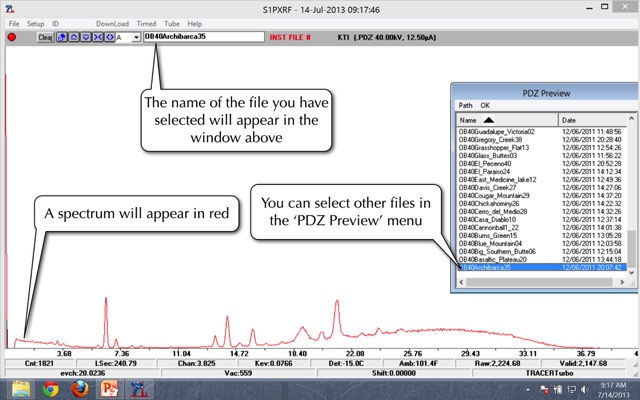This screenshot has width=640, height=400.
Task: Open Firefox from the taskbar
Action: [80, 388]
